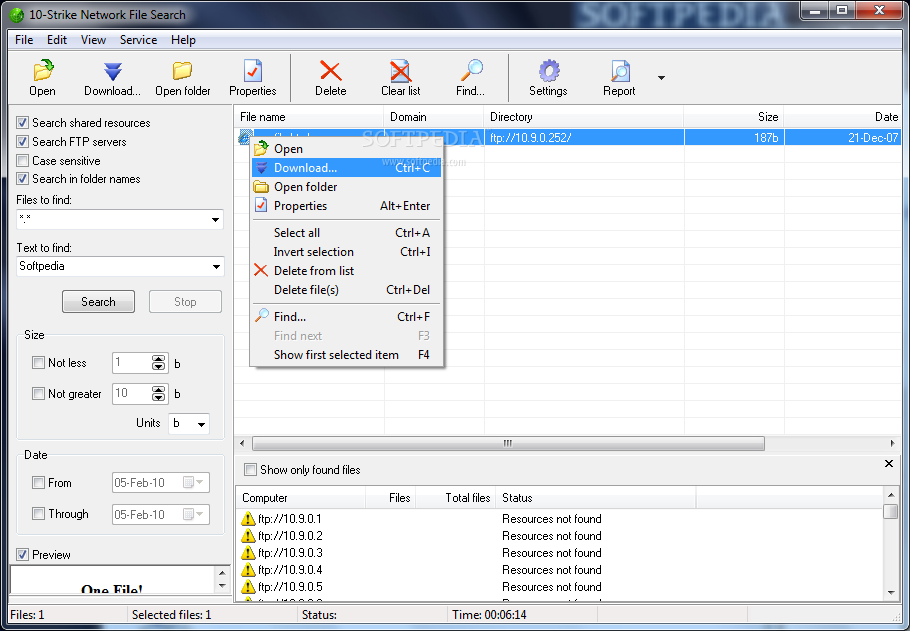Enable the Through date filter
Image resolution: width=910 pixels, height=631 pixels.
click(38, 514)
